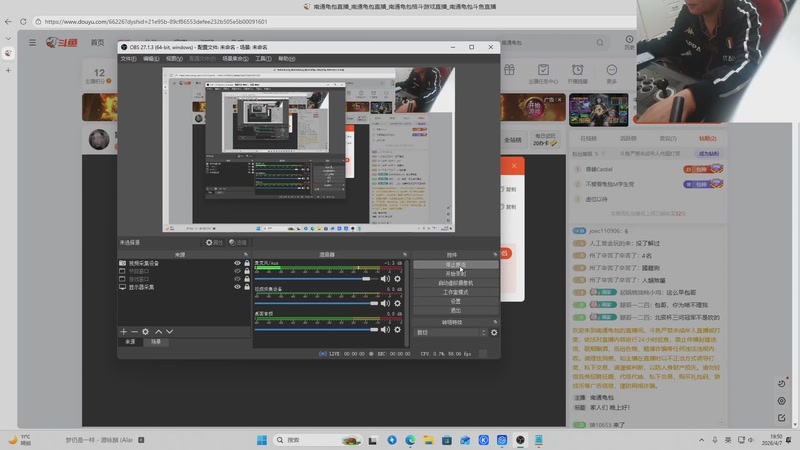Toggle lock of 显示器采集 source
This screenshot has height=450, width=800.
tap(247, 287)
